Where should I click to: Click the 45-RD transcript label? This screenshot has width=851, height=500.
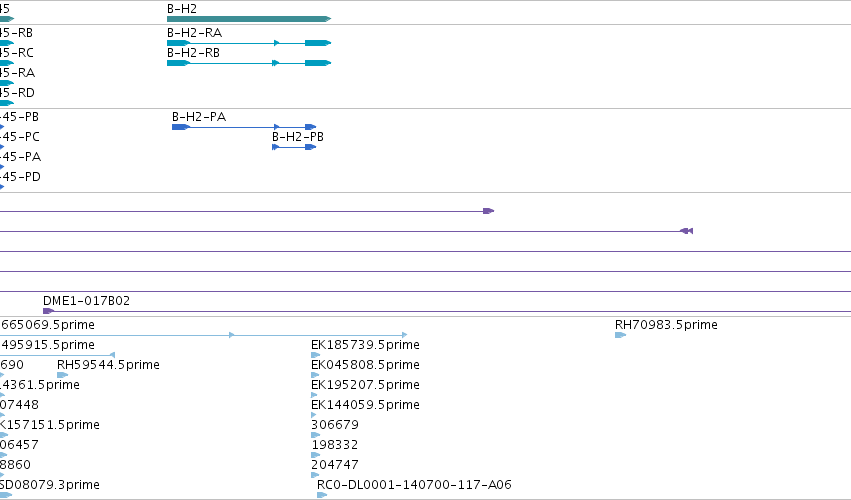point(17,93)
